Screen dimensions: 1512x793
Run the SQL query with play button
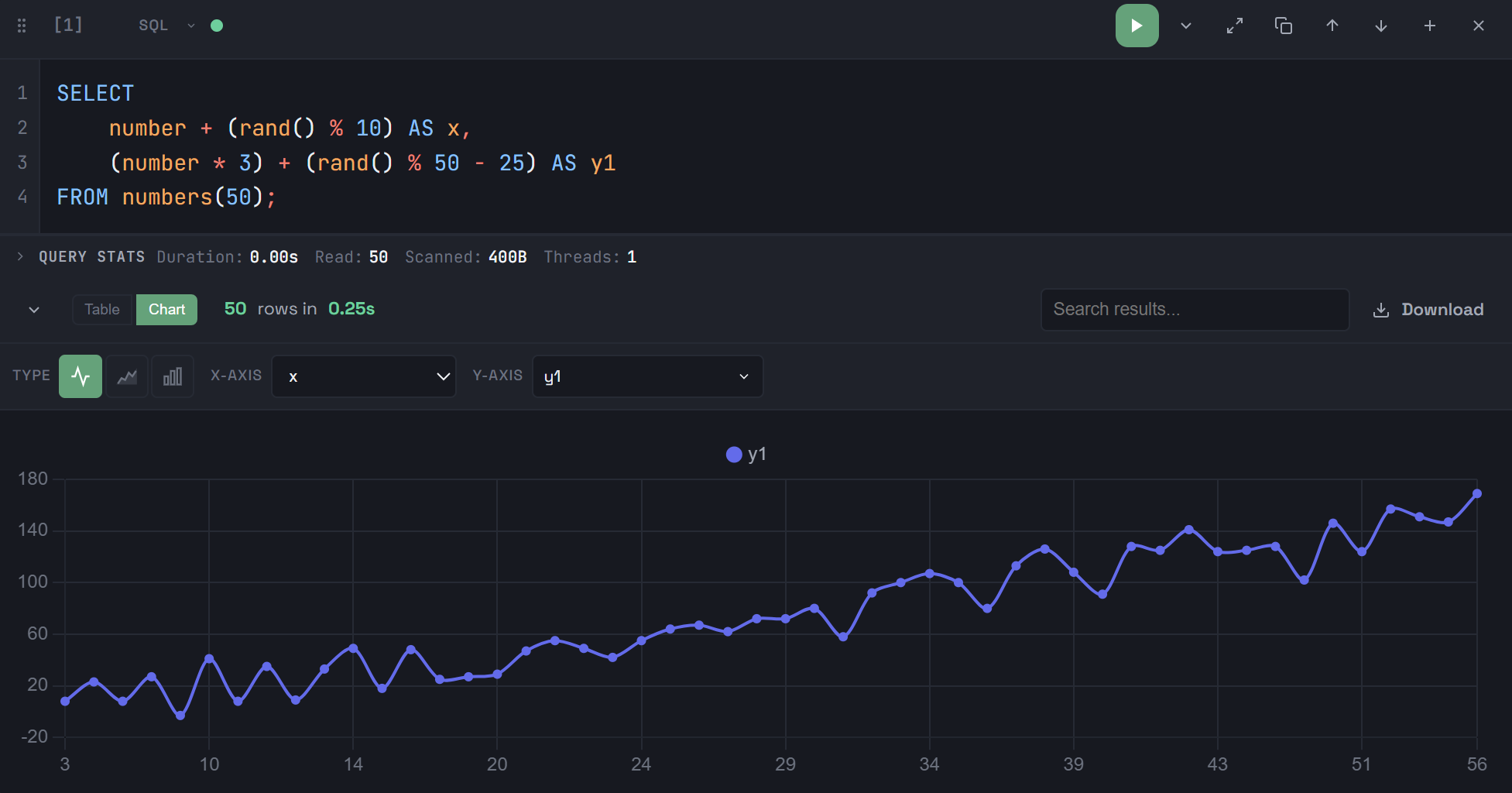pos(1136,26)
